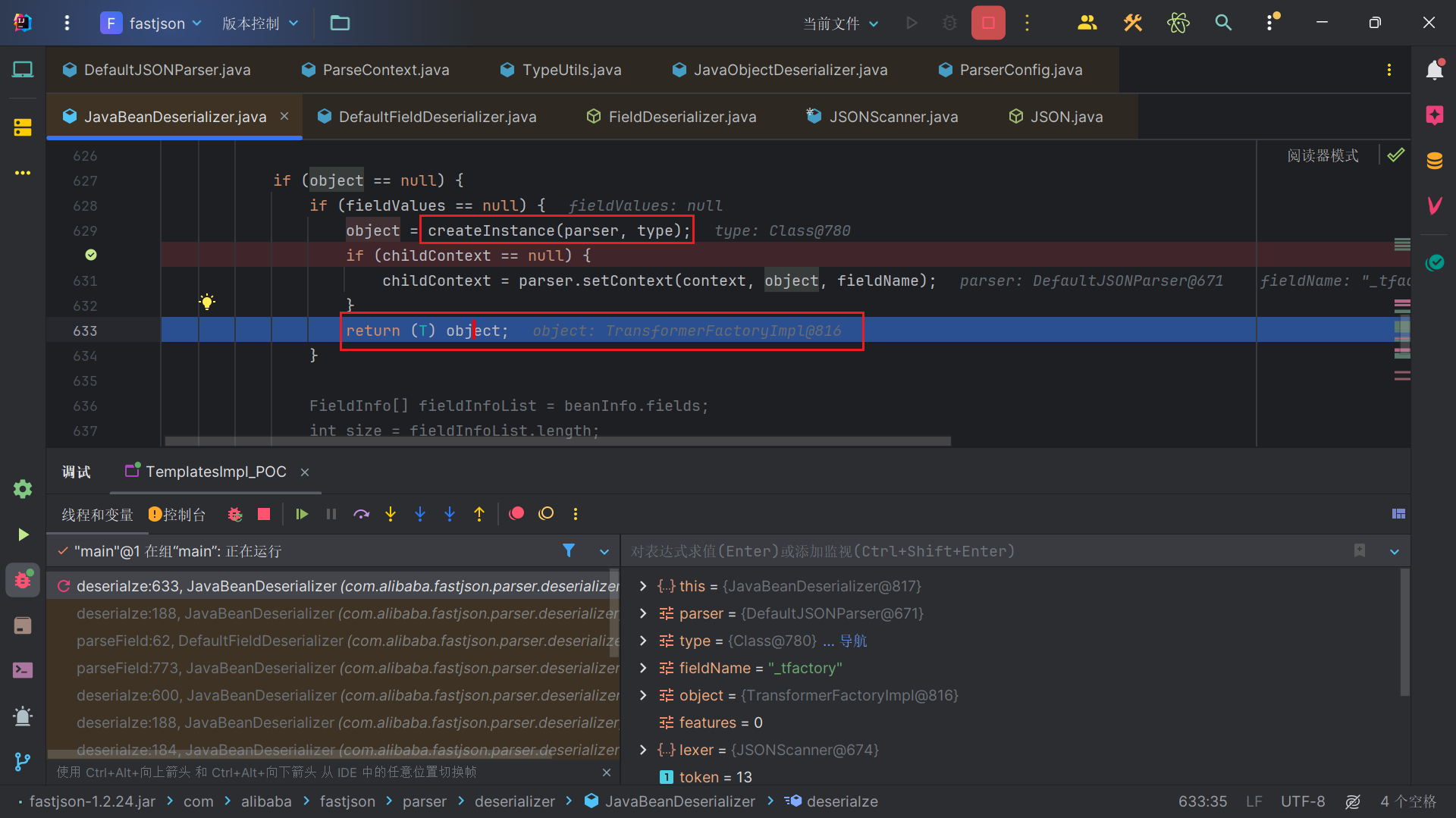Image resolution: width=1456 pixels, height=818 pixels.
Task: Expand the 'this' variable node
Action: 643,586
